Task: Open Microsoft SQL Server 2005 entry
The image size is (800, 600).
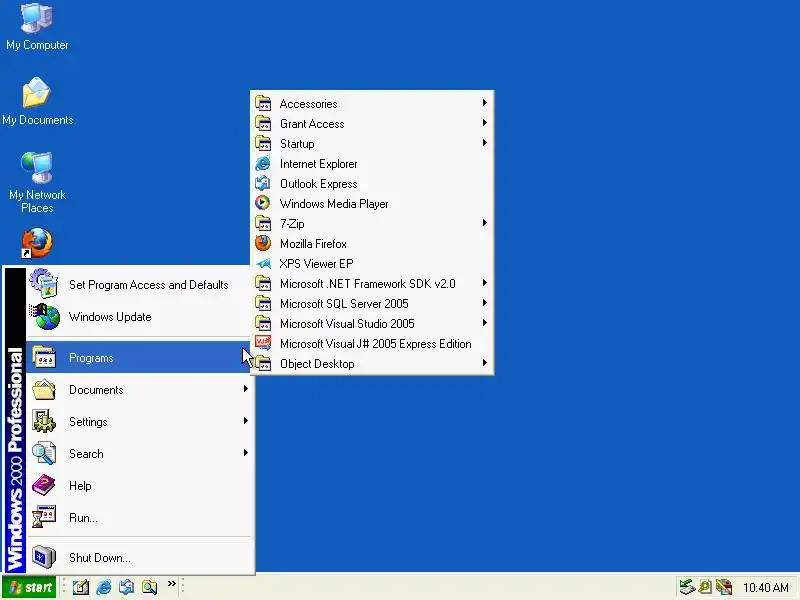Action: [x=372, y=304]
